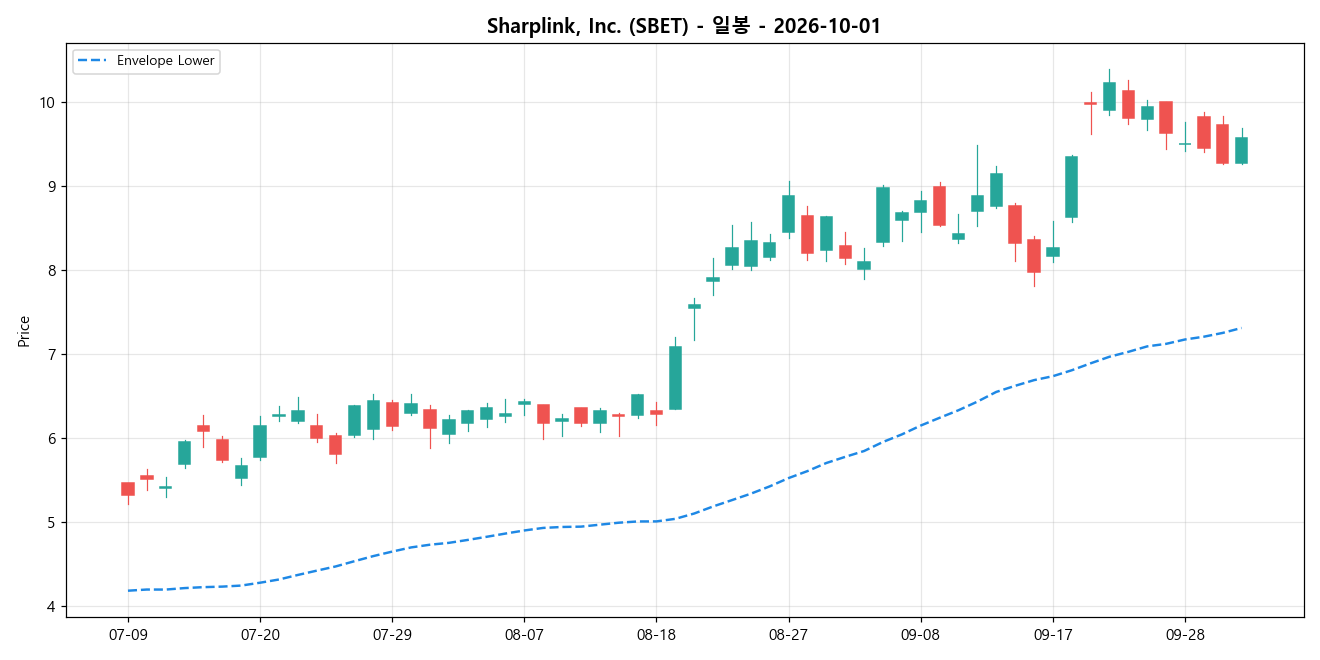This screenshot has width=1320, height=660.
Task: Click the tall green breakout candle after 08-18
Action: (x=675, y=378)
